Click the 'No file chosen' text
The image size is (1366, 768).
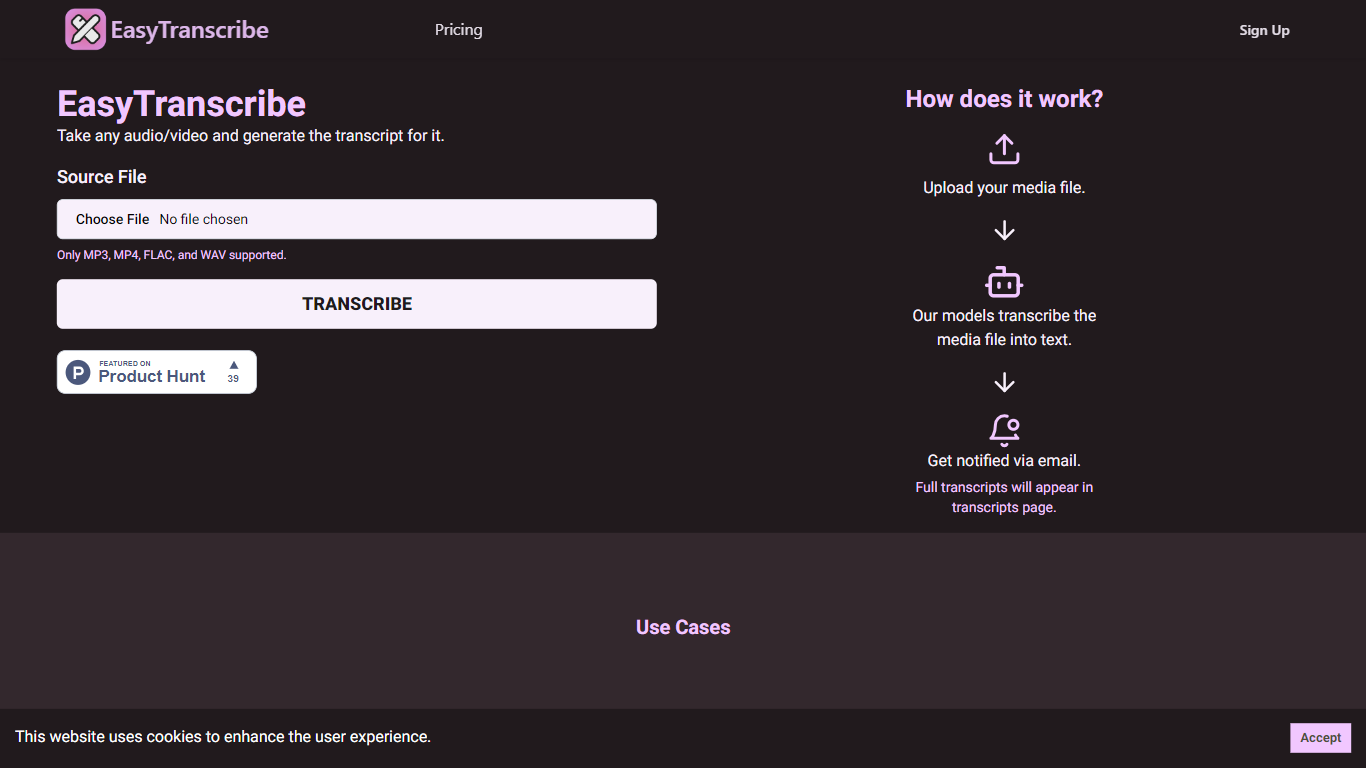tap(204, 219)
